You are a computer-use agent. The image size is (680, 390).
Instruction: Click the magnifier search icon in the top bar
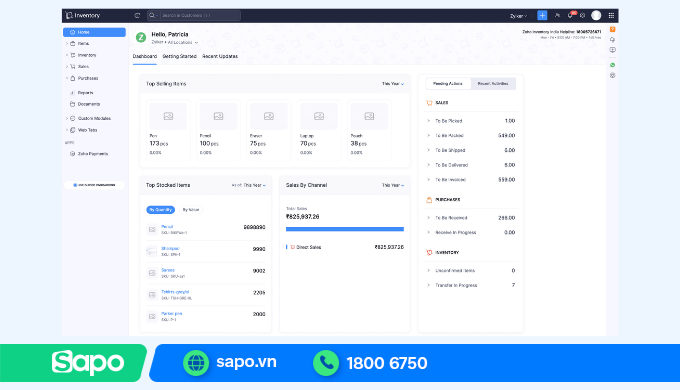pyautogui.click(x=152, y=16)
